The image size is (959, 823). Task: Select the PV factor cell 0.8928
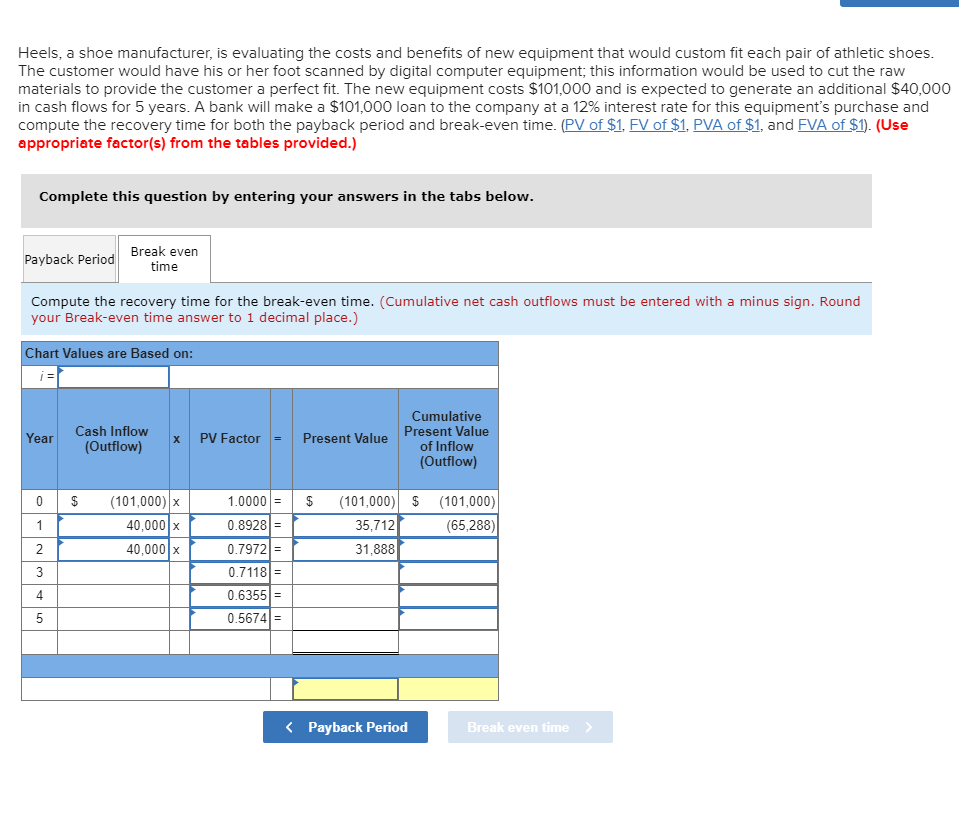point(230,525)
